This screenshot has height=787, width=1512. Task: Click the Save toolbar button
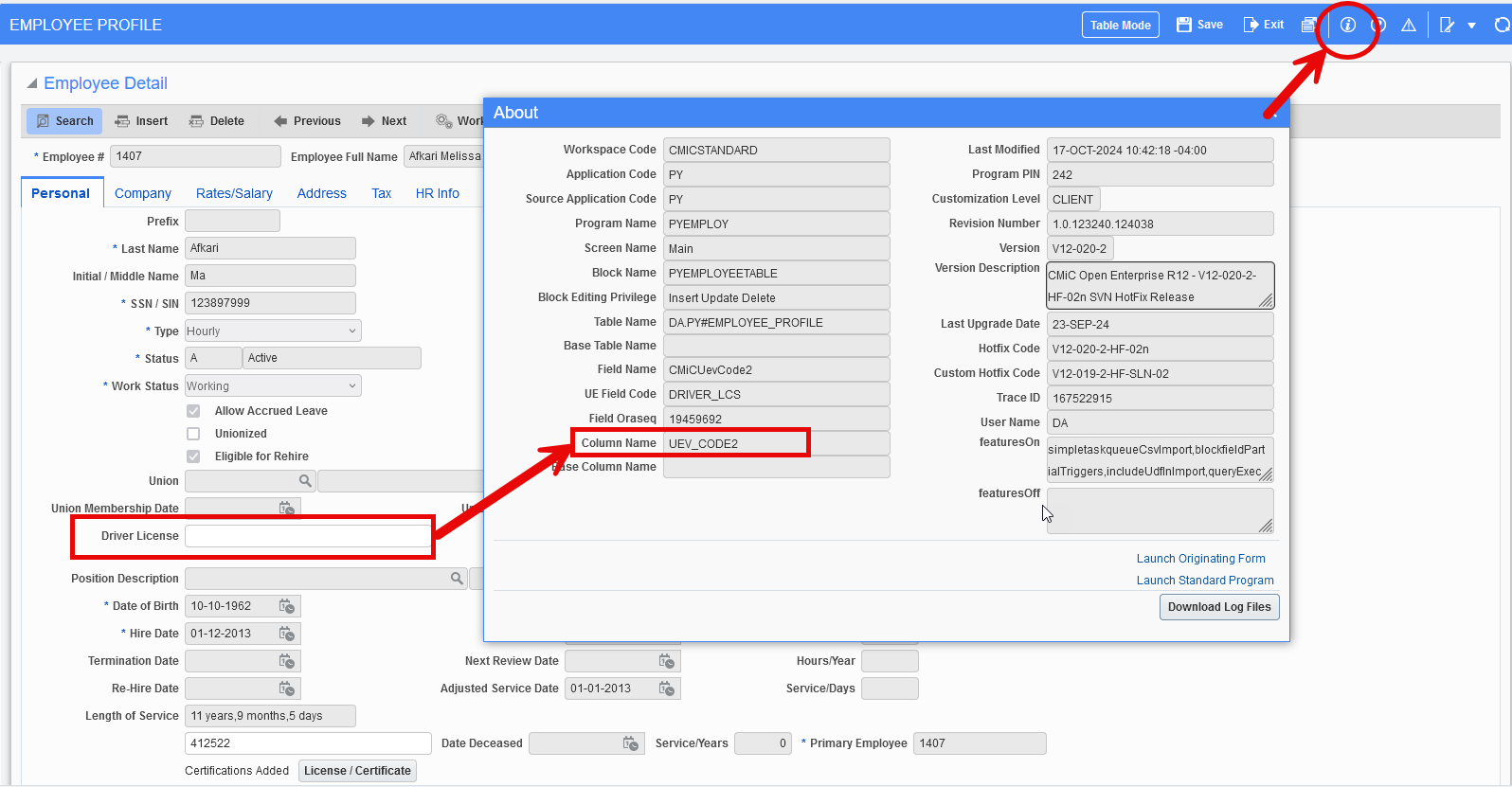pyautogui.click(x=1199, y=25)
